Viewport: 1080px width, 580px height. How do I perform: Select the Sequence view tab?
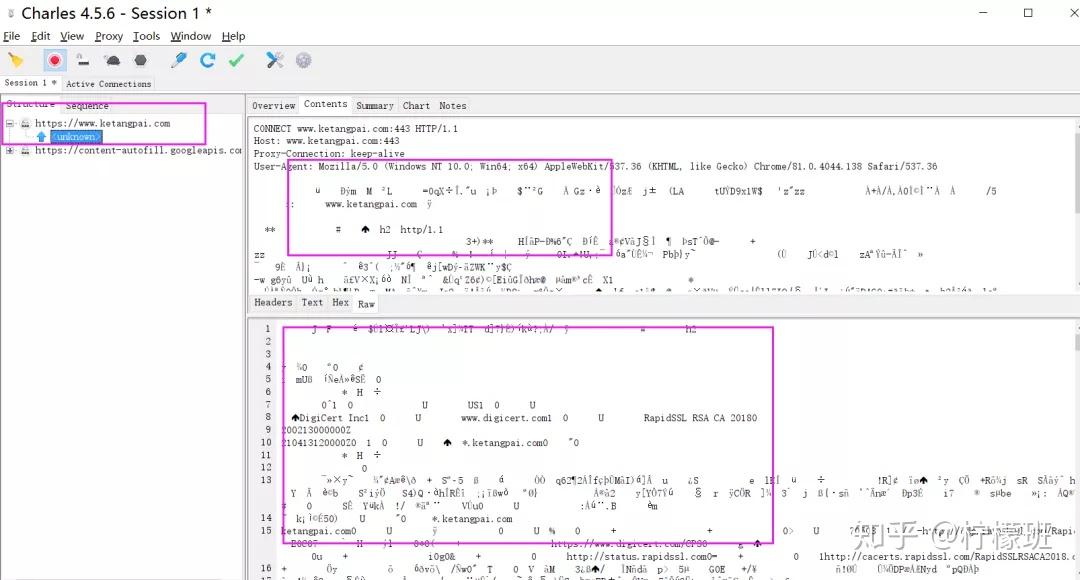tap(87, 105)
